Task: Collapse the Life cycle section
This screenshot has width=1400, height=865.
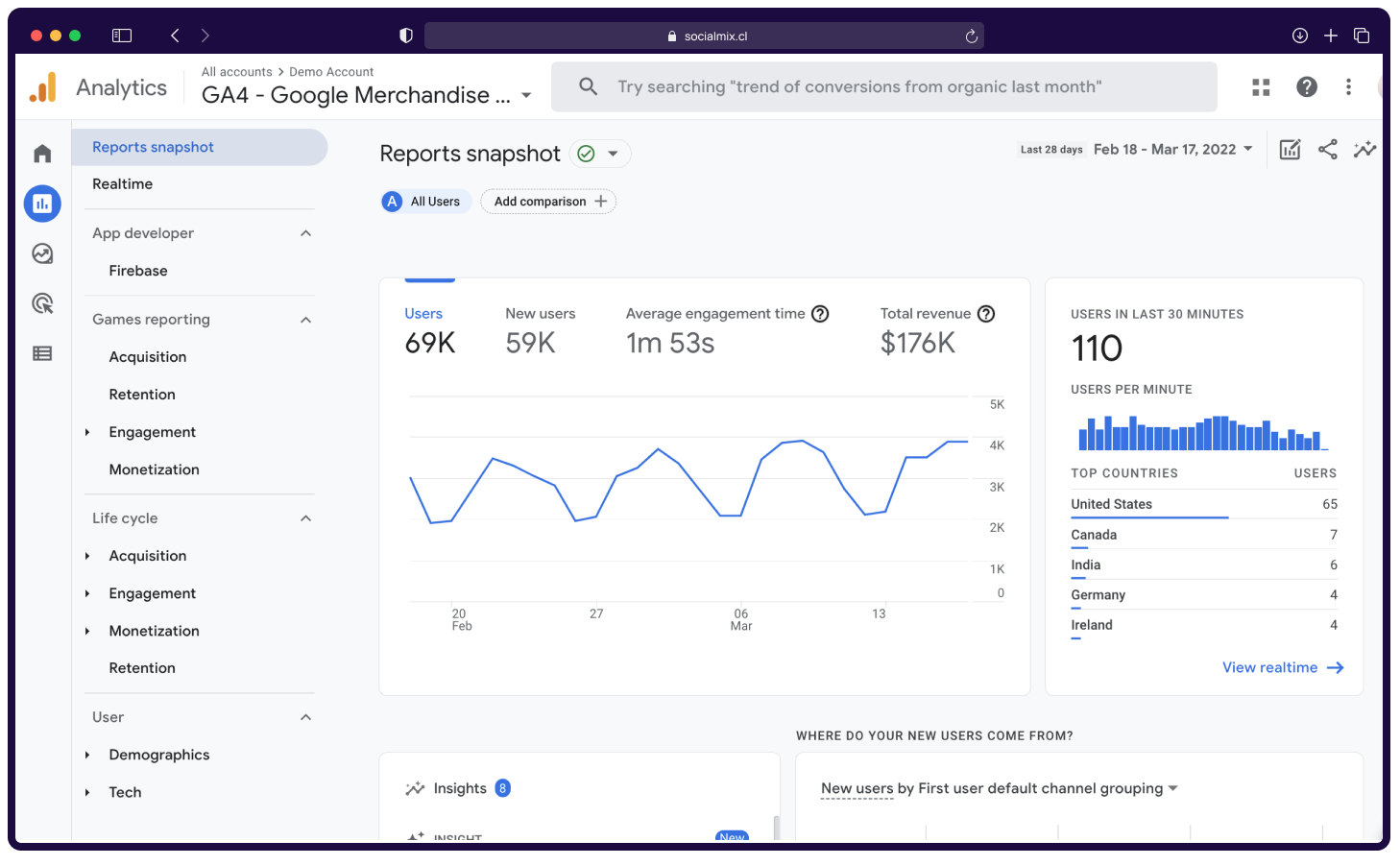Action: pos(305,518)
